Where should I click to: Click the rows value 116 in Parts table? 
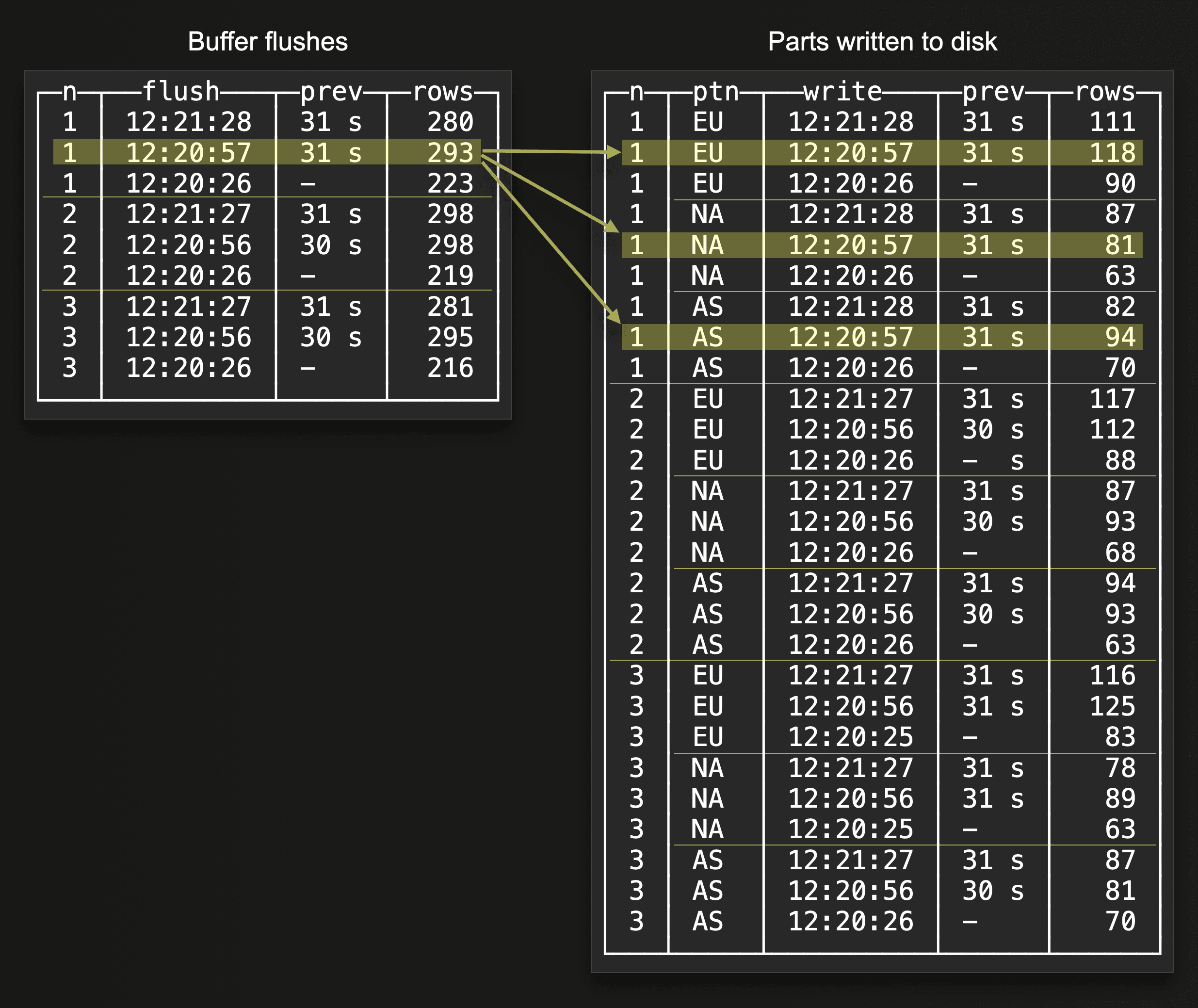[x=1112, y=675]
